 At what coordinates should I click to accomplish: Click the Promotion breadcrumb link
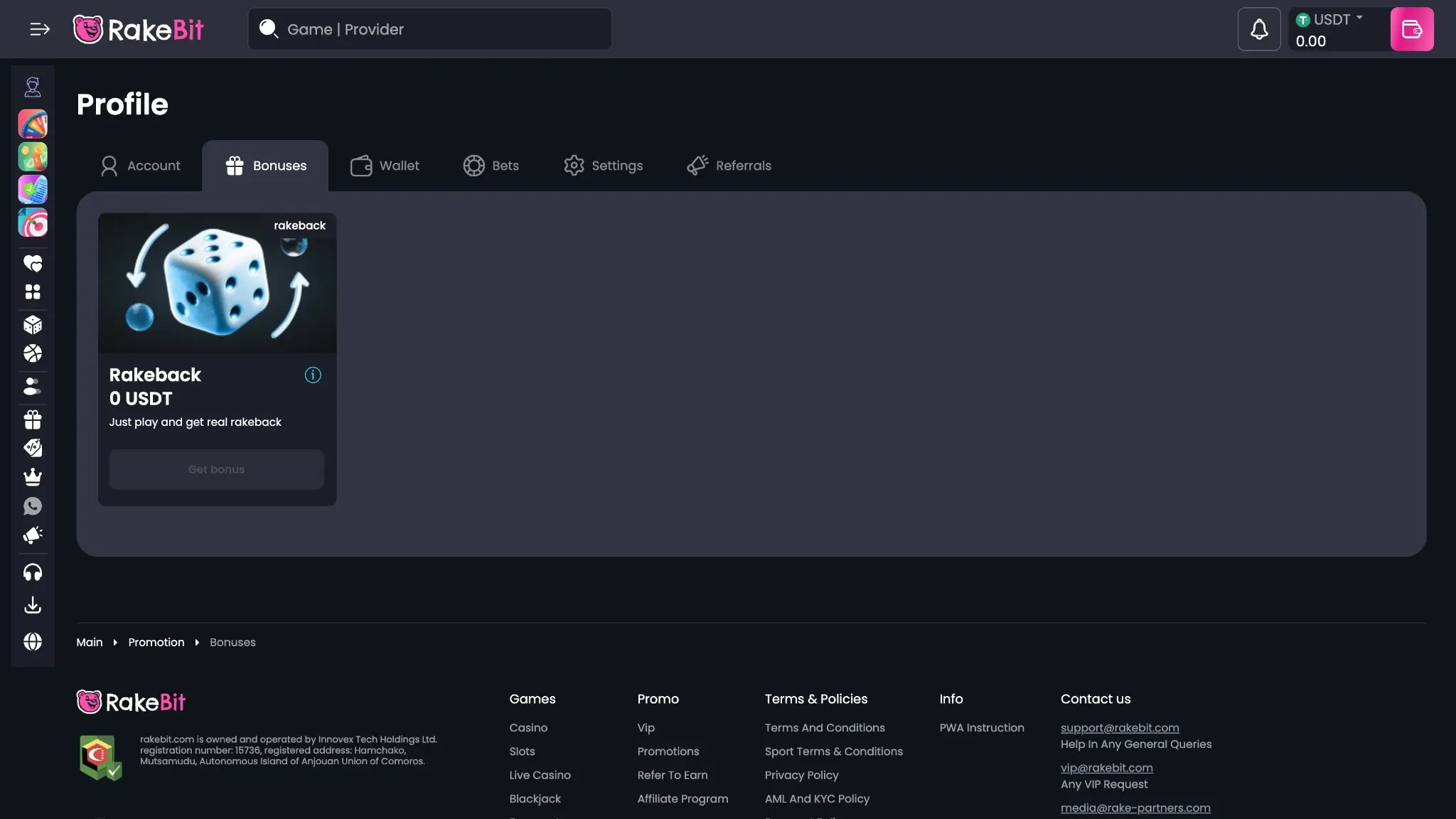point(156,642)
